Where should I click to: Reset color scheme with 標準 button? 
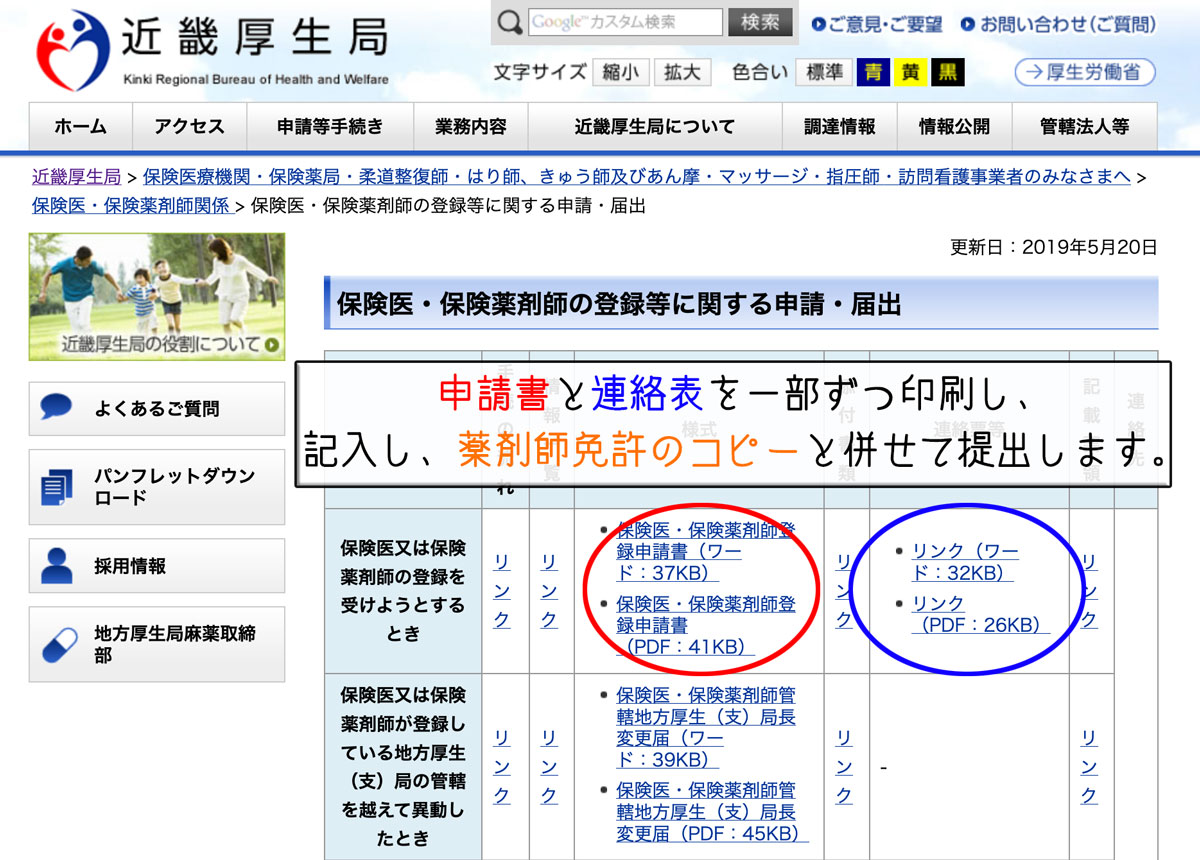tap(824, 72)
